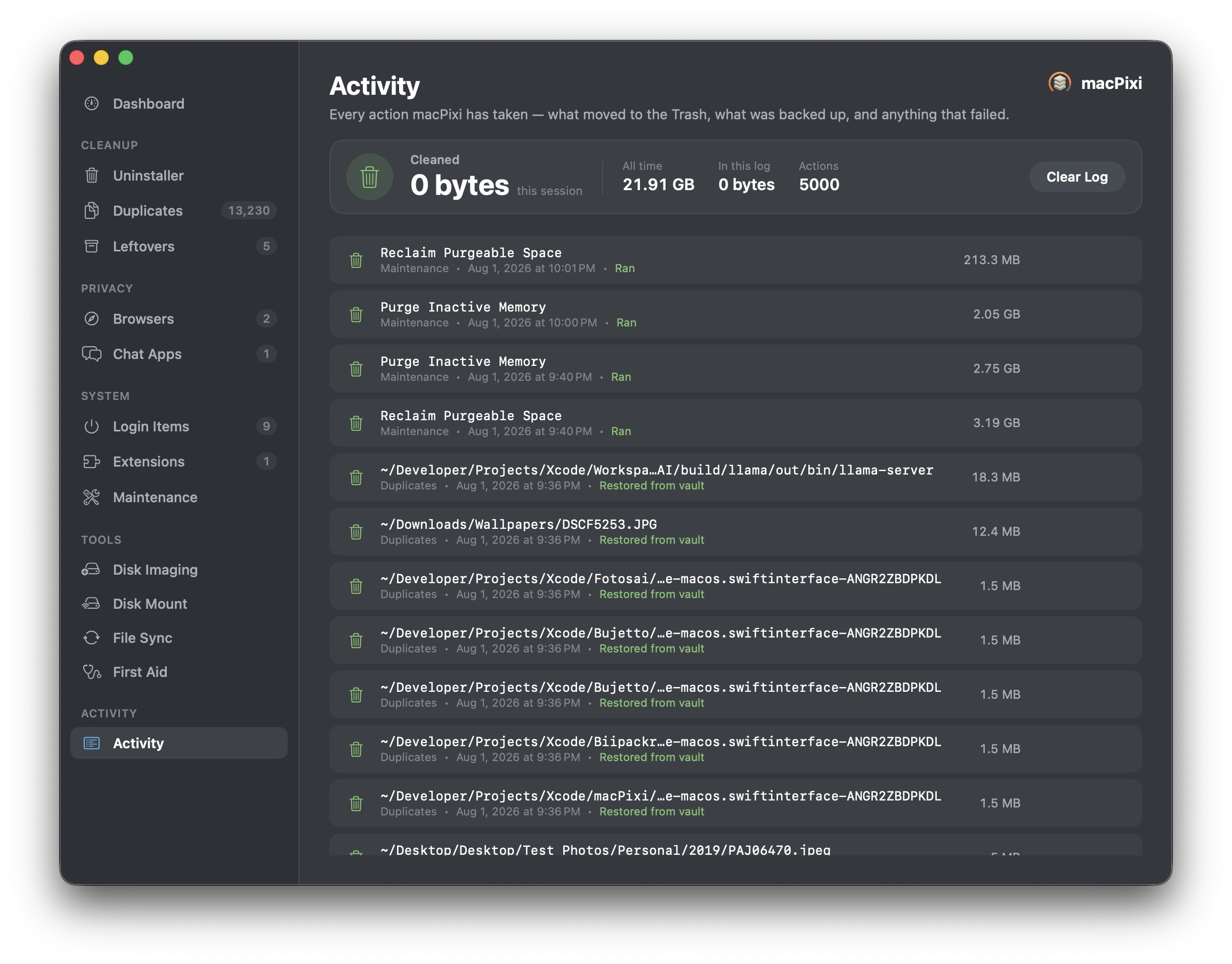
Task: Select Disk Mount tool
Action: click(179, 603)
